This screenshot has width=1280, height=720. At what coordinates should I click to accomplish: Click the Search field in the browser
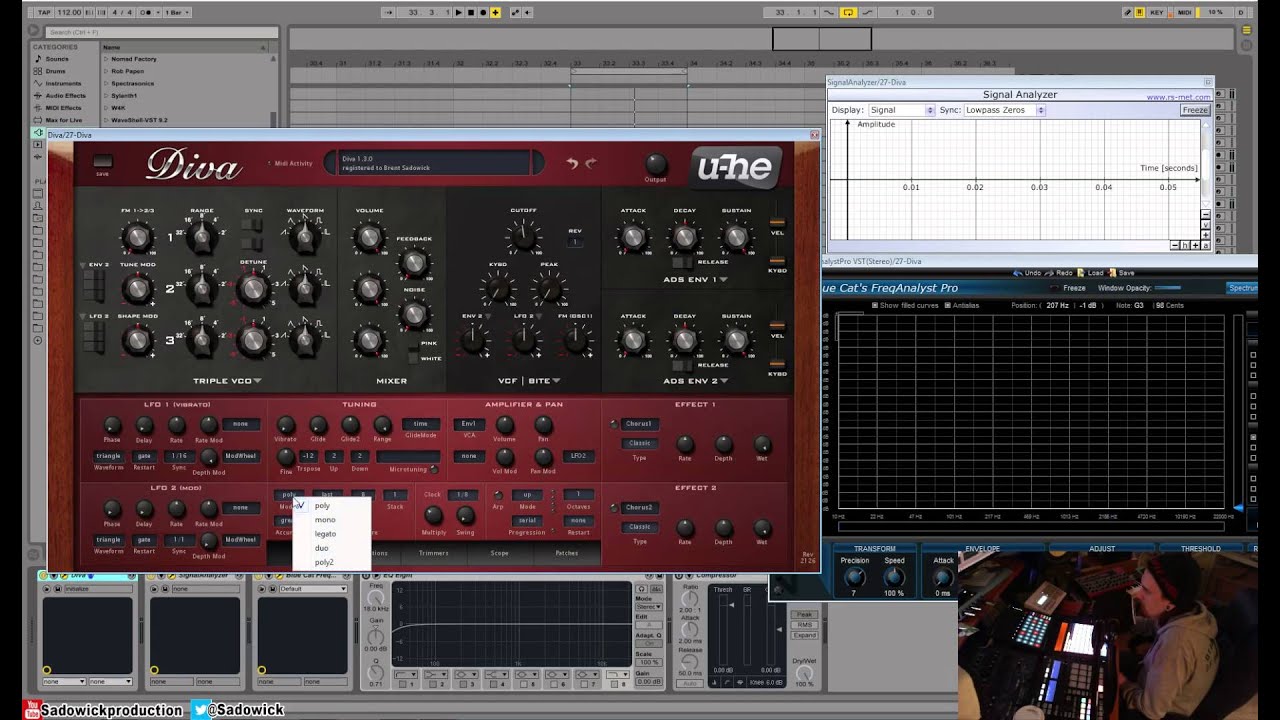[x=160, y=32]
